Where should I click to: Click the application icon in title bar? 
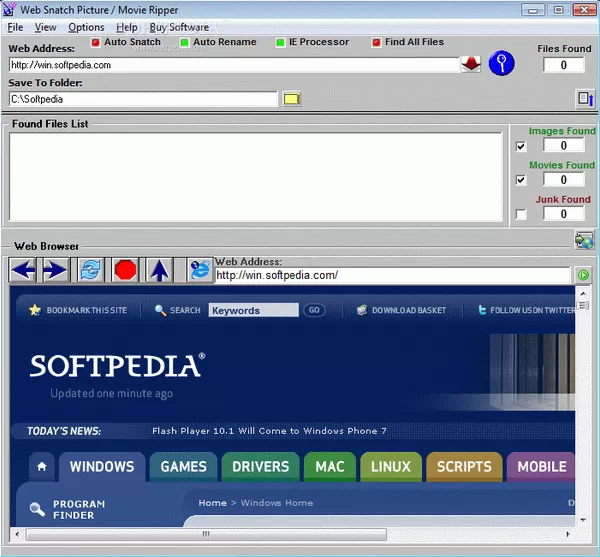(x=9, y=9)
